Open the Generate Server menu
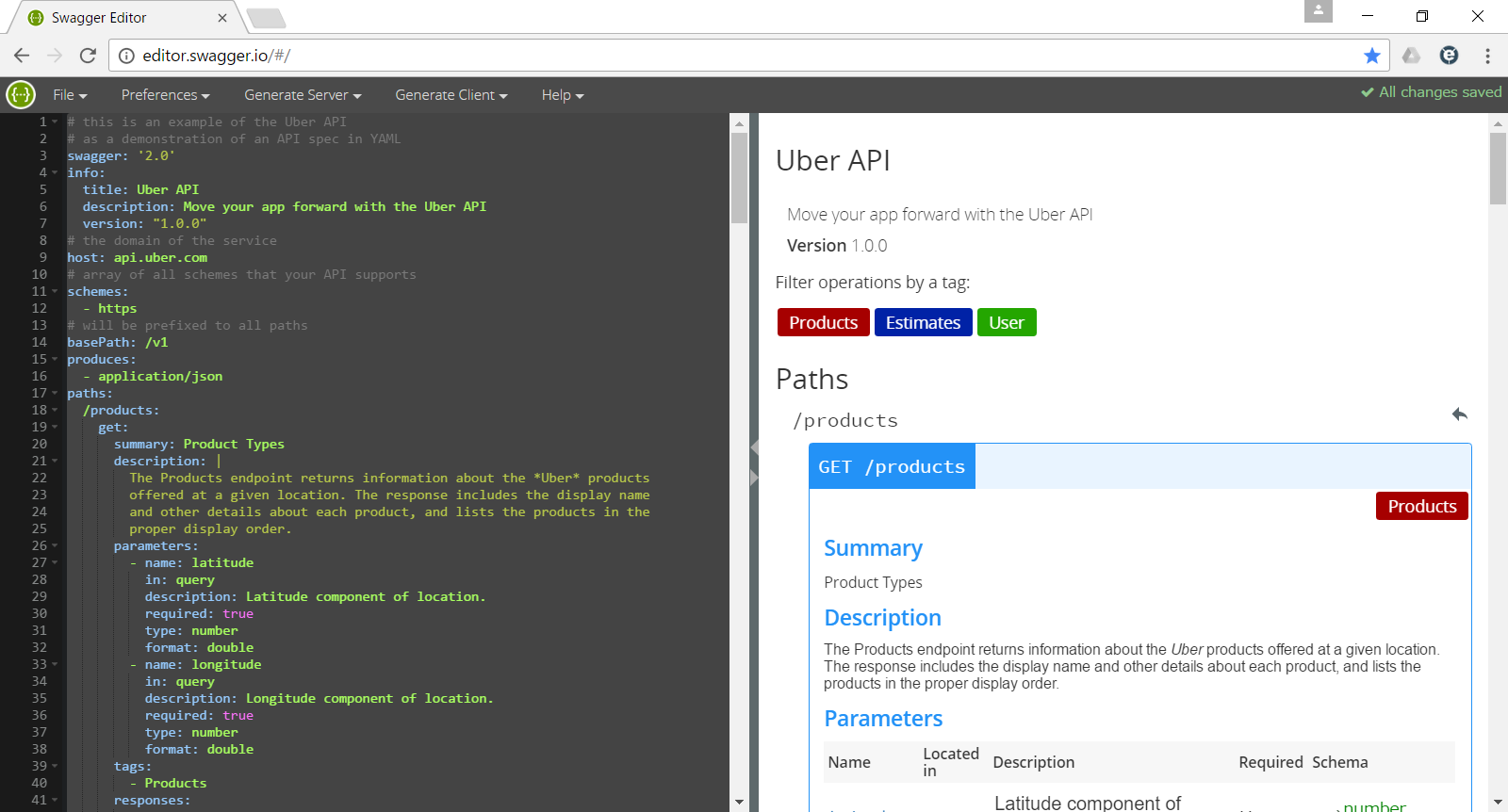 click(x=303, y=95)
